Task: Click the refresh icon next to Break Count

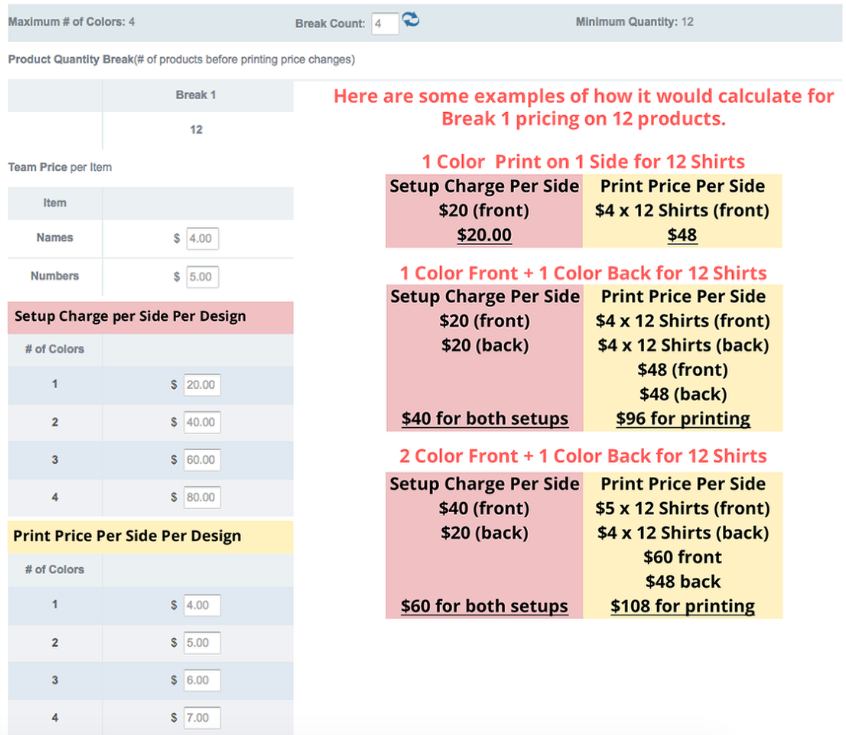Action: click(411, 20)
